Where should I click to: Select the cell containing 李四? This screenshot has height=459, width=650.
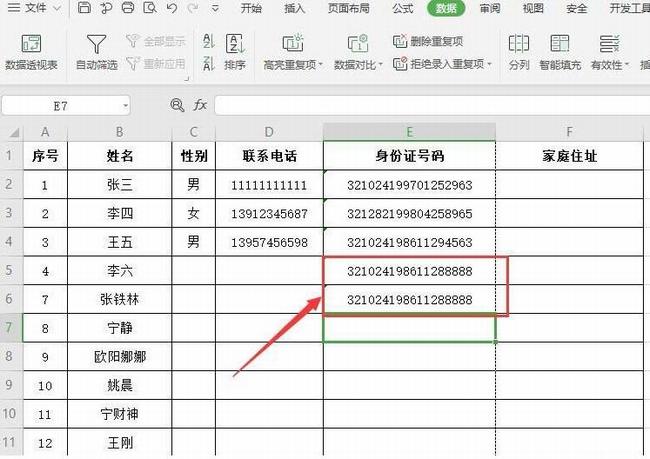(x=119, y=213)
